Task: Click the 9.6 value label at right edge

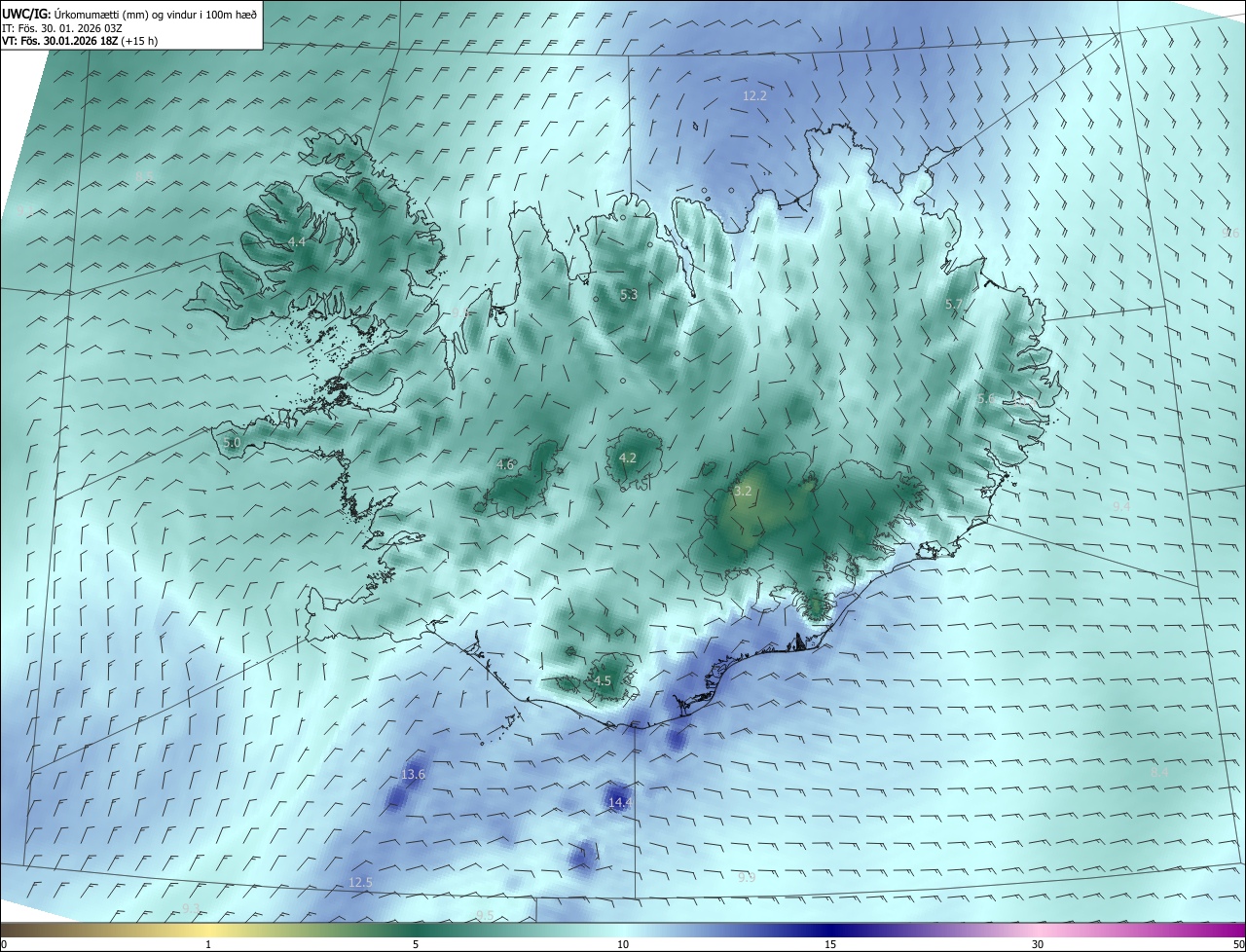Action: pos(1230,233)
